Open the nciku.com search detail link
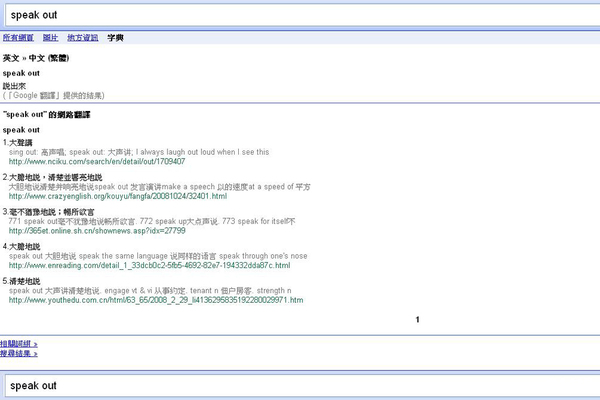This screenshot has height=400, width=600. (x=97, y=162)
